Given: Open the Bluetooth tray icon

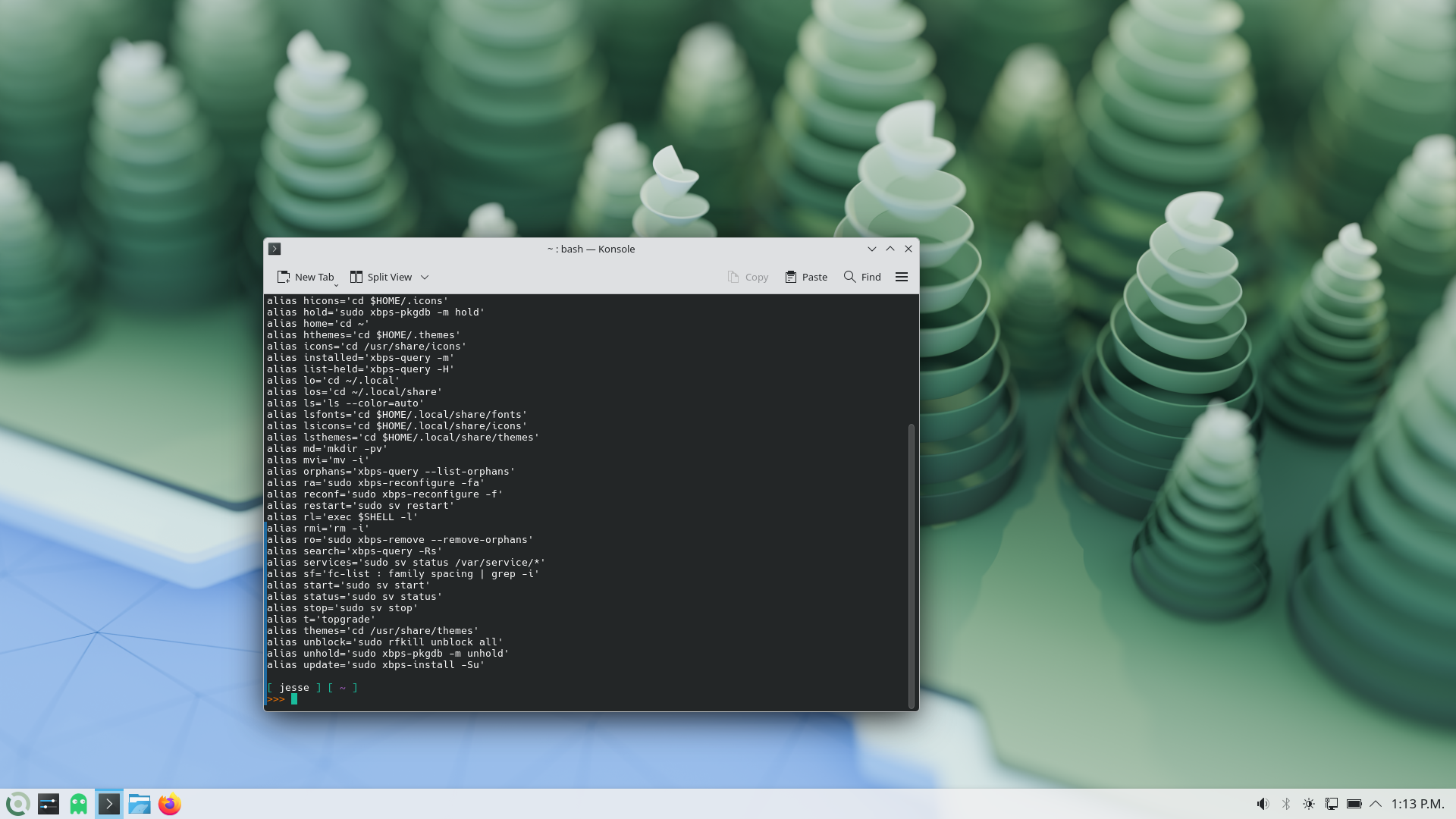Looking at the screenshot, I should pos(1286,804).
